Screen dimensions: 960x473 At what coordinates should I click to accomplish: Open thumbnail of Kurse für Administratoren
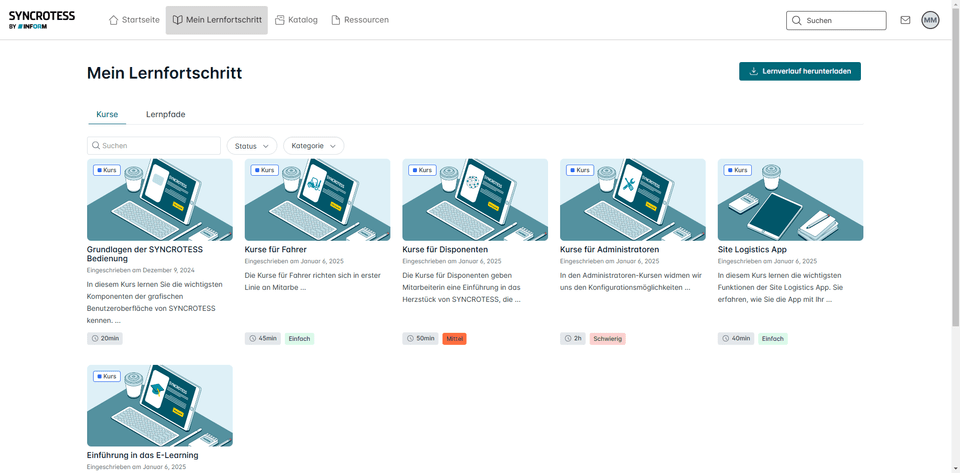[x=632, y=199]
